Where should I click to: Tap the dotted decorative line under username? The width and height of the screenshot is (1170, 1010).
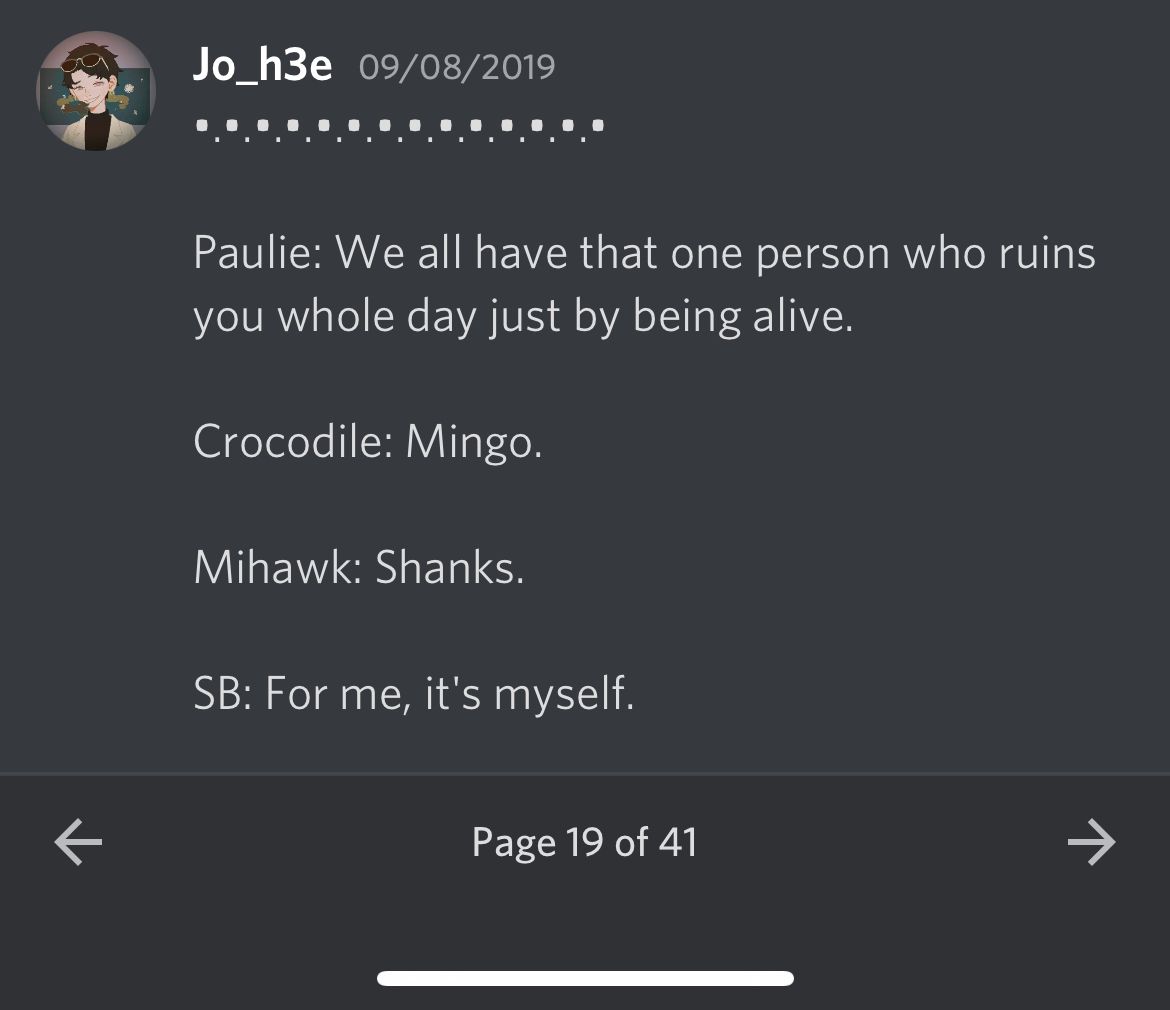click(x=400, y=128)
